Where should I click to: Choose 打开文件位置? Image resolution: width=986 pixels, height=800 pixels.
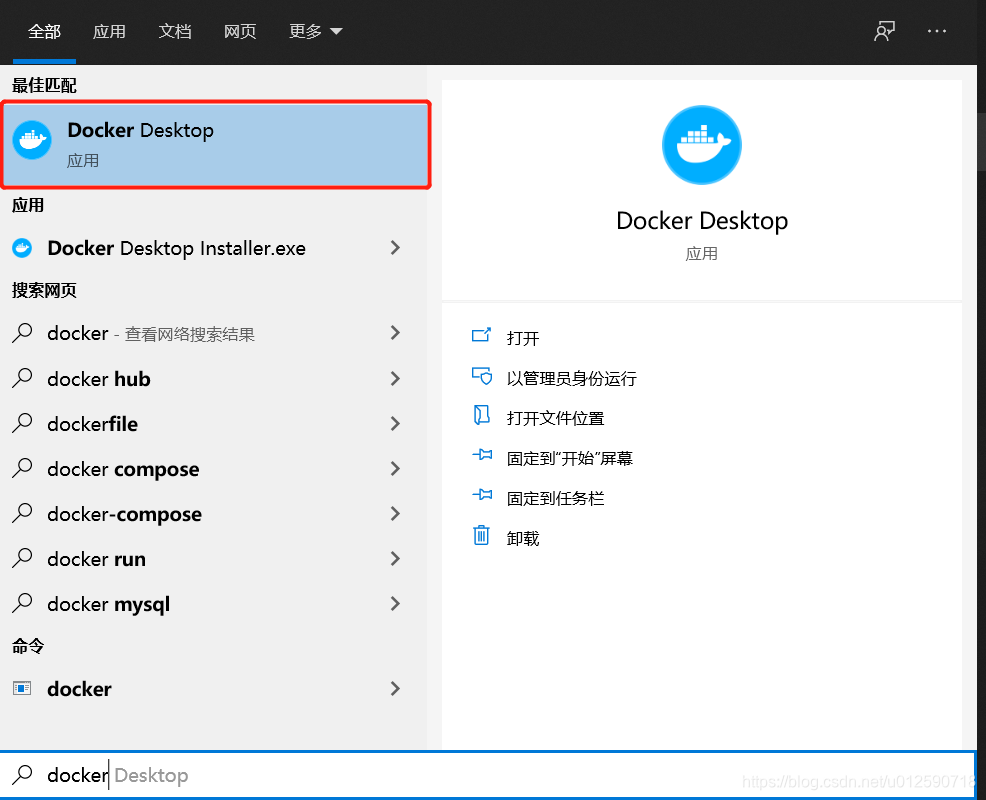point(555,419)
